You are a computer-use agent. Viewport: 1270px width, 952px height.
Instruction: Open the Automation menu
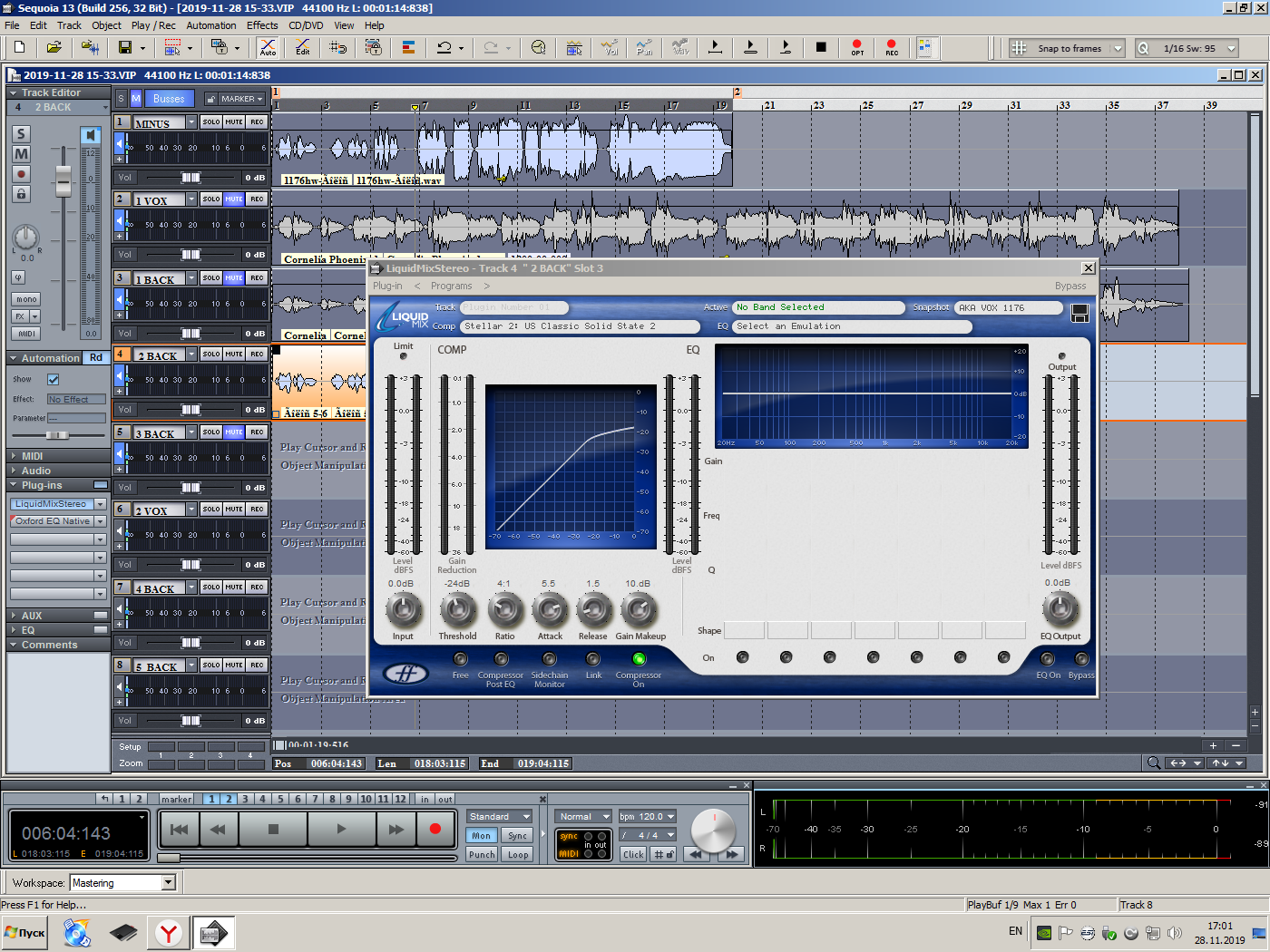pyautogui.click(x=211, y=25)
